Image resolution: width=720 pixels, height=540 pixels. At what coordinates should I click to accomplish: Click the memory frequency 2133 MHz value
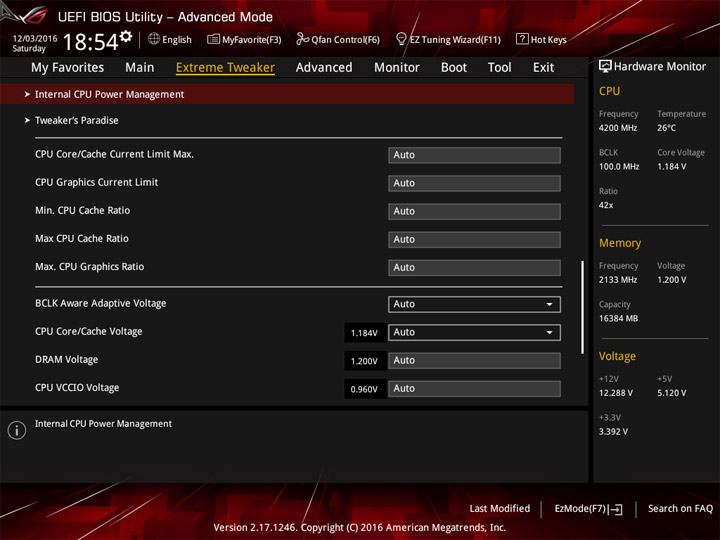point(618,279)
